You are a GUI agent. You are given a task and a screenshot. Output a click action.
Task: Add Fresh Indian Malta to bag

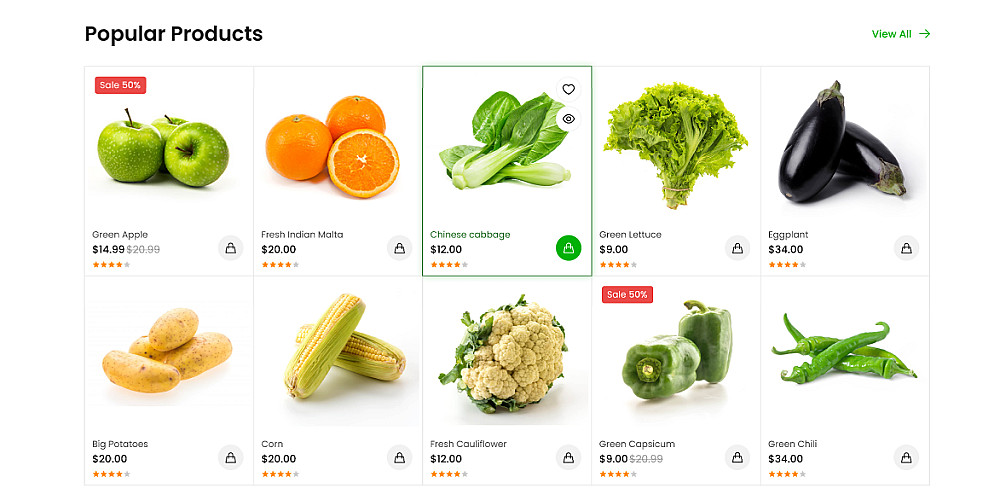[x=400, y=248]
